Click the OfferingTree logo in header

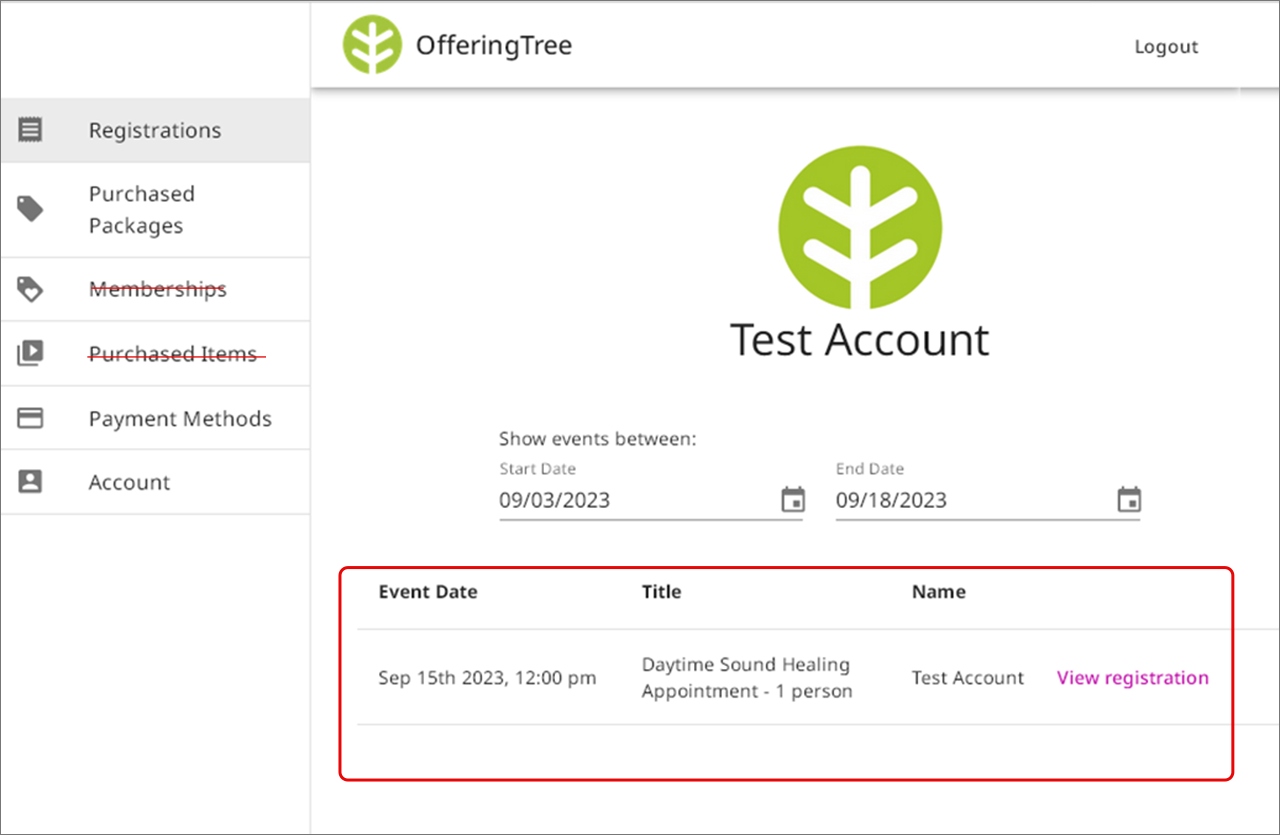[372, 45]
